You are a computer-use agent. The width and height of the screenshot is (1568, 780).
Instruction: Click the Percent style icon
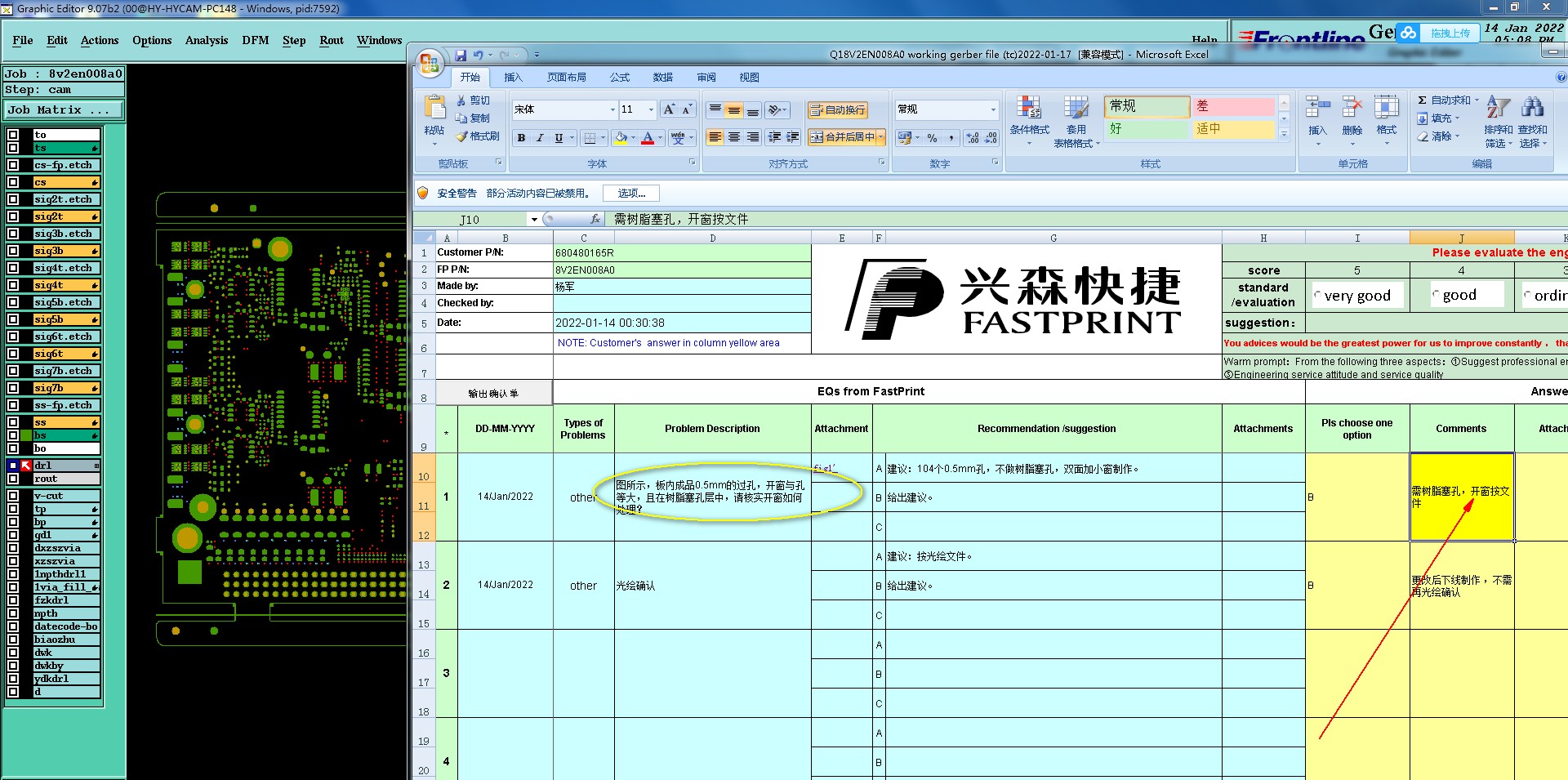click(x=933, y=138)
